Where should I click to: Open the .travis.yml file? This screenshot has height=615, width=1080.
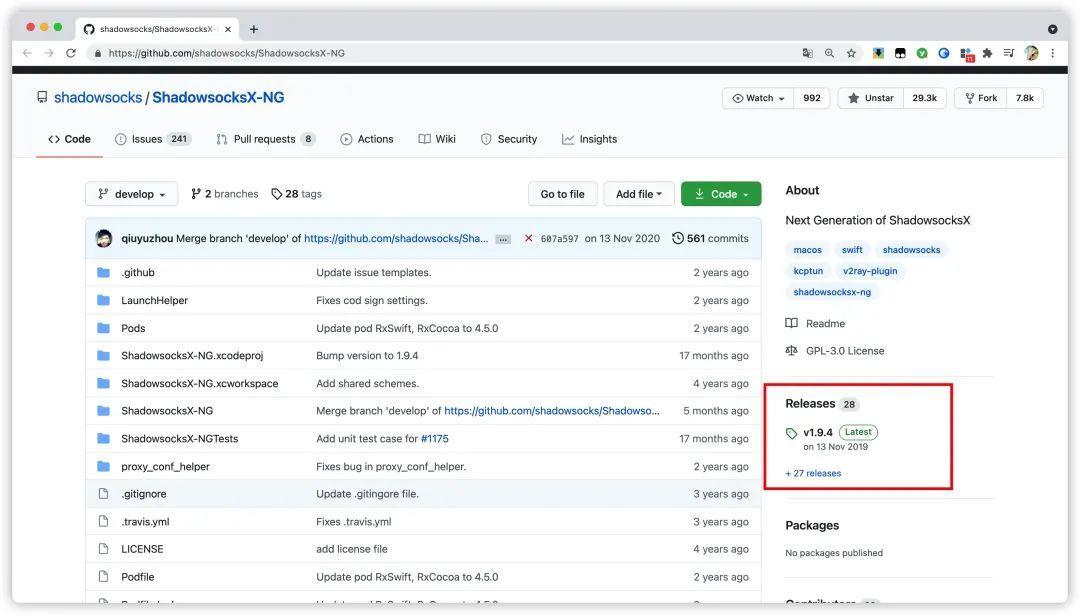[145, 522]
